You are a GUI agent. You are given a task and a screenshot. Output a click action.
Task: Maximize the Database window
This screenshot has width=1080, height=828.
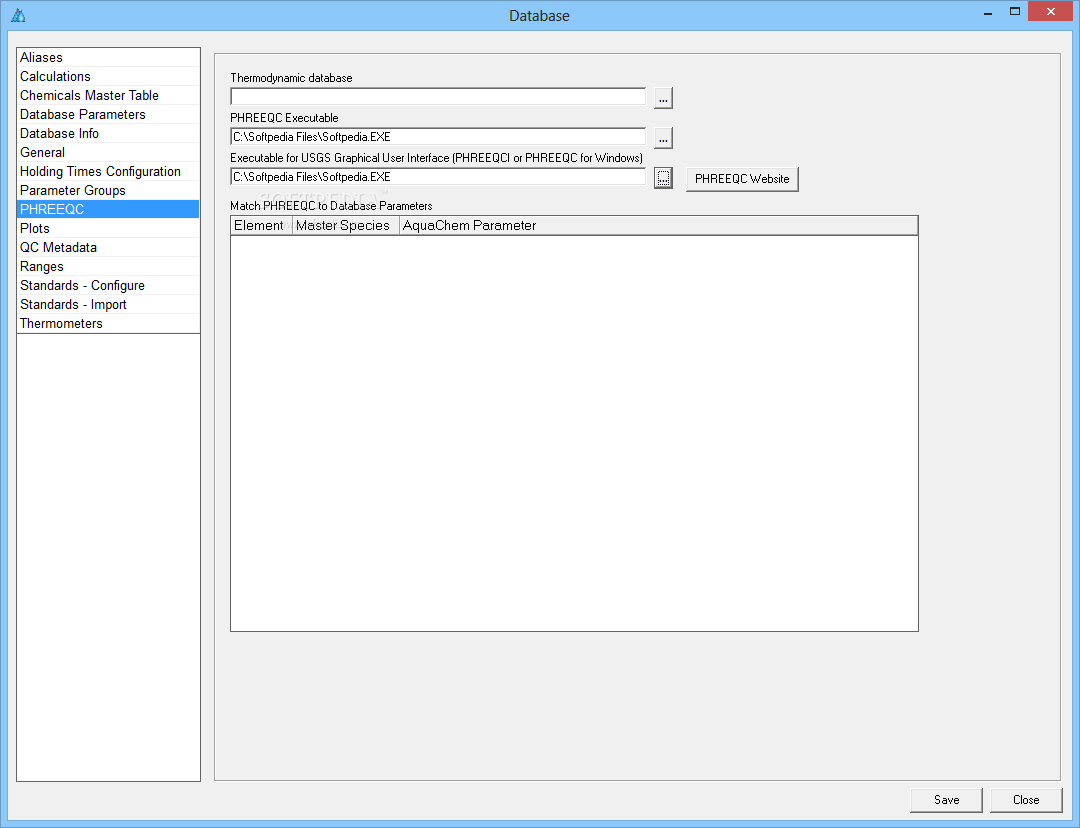tap(1015, 12)
